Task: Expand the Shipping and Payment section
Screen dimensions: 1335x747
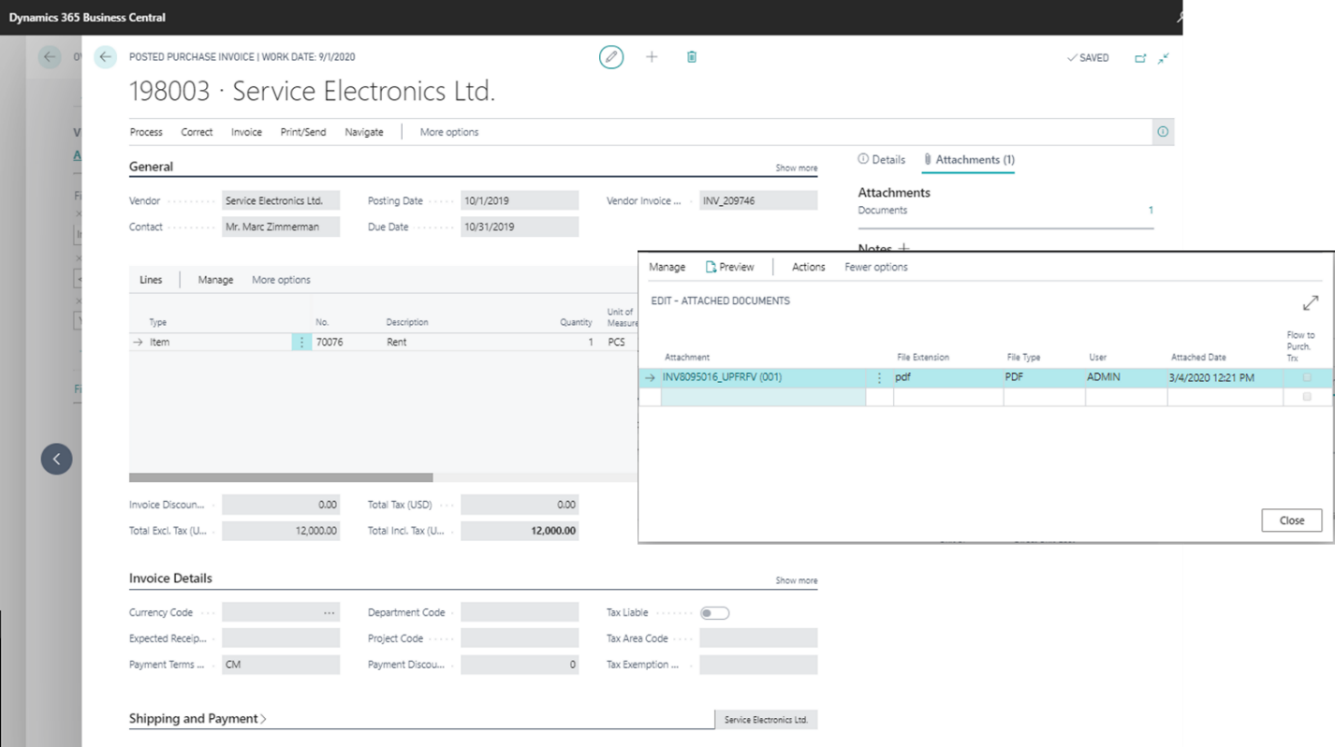Action: (x=197, y=718)
